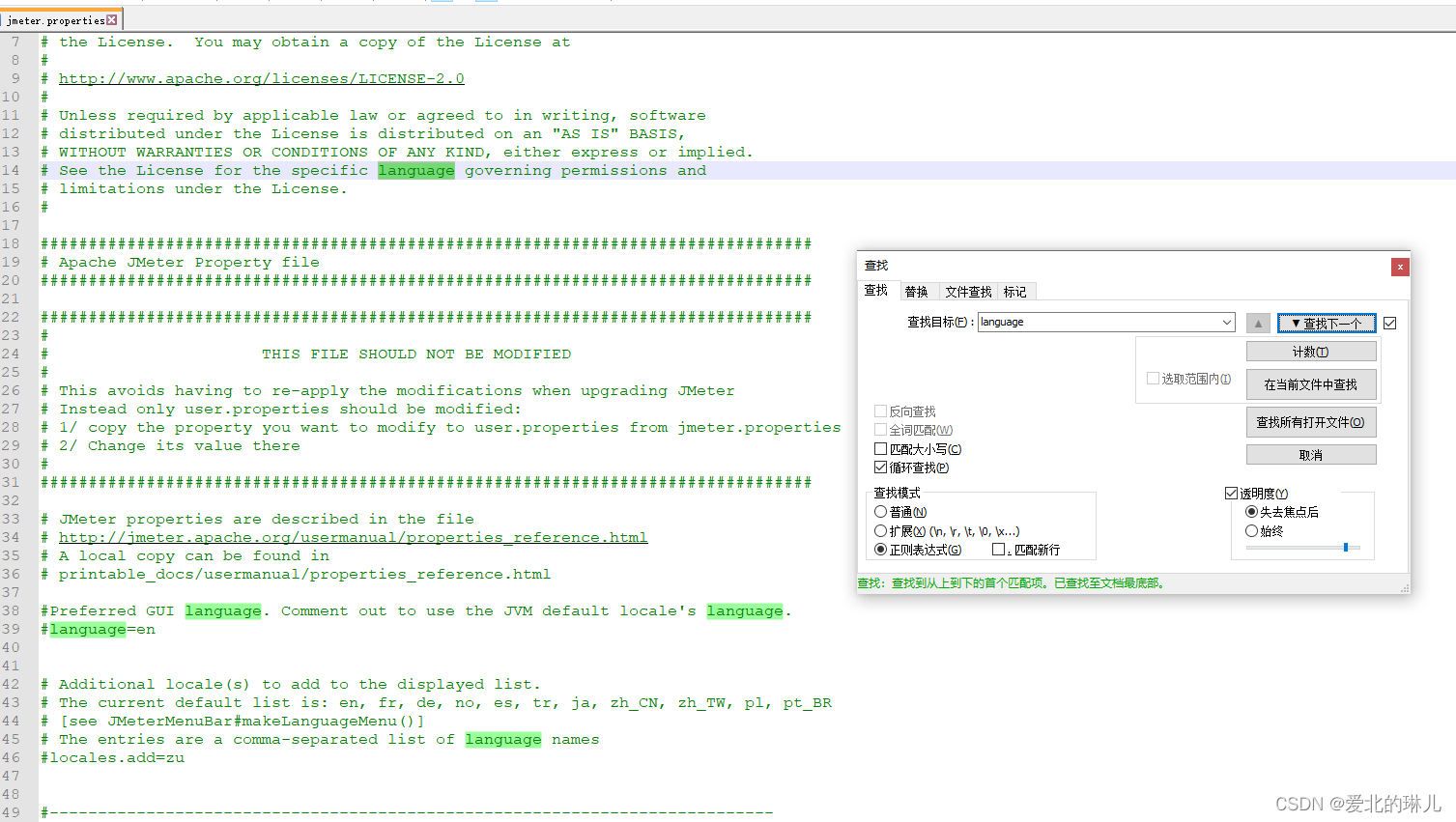The image size is (1456, 822).
Task: Click 在当前文件中查找 button
Action: point(1311,384)
